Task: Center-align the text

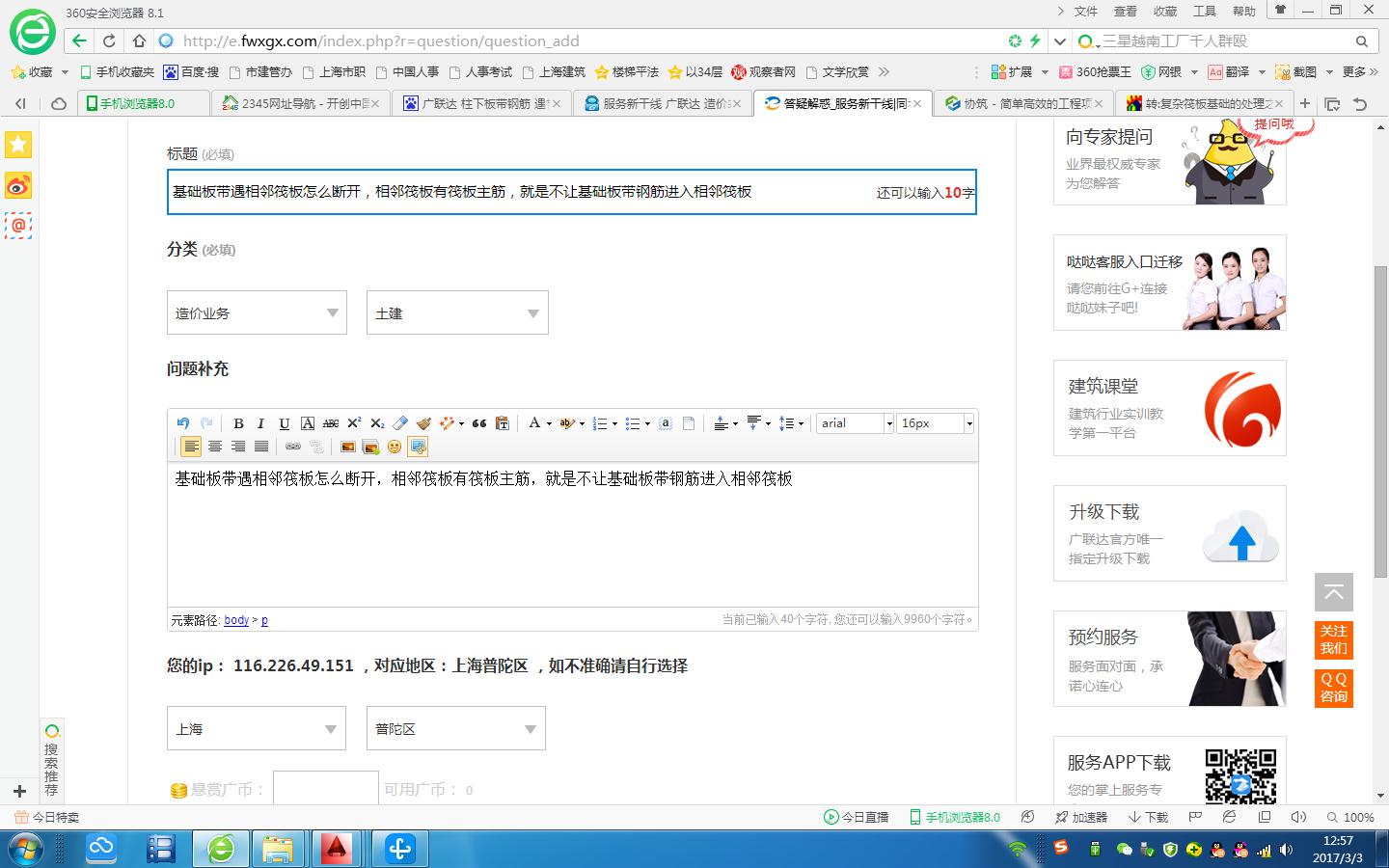Action: (214, 447)
